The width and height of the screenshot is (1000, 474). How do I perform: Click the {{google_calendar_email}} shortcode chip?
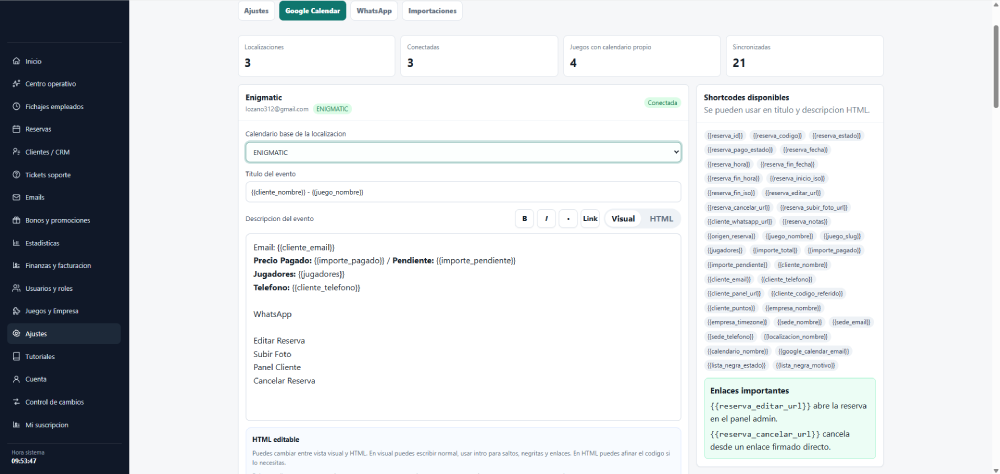tap(813, 351)
